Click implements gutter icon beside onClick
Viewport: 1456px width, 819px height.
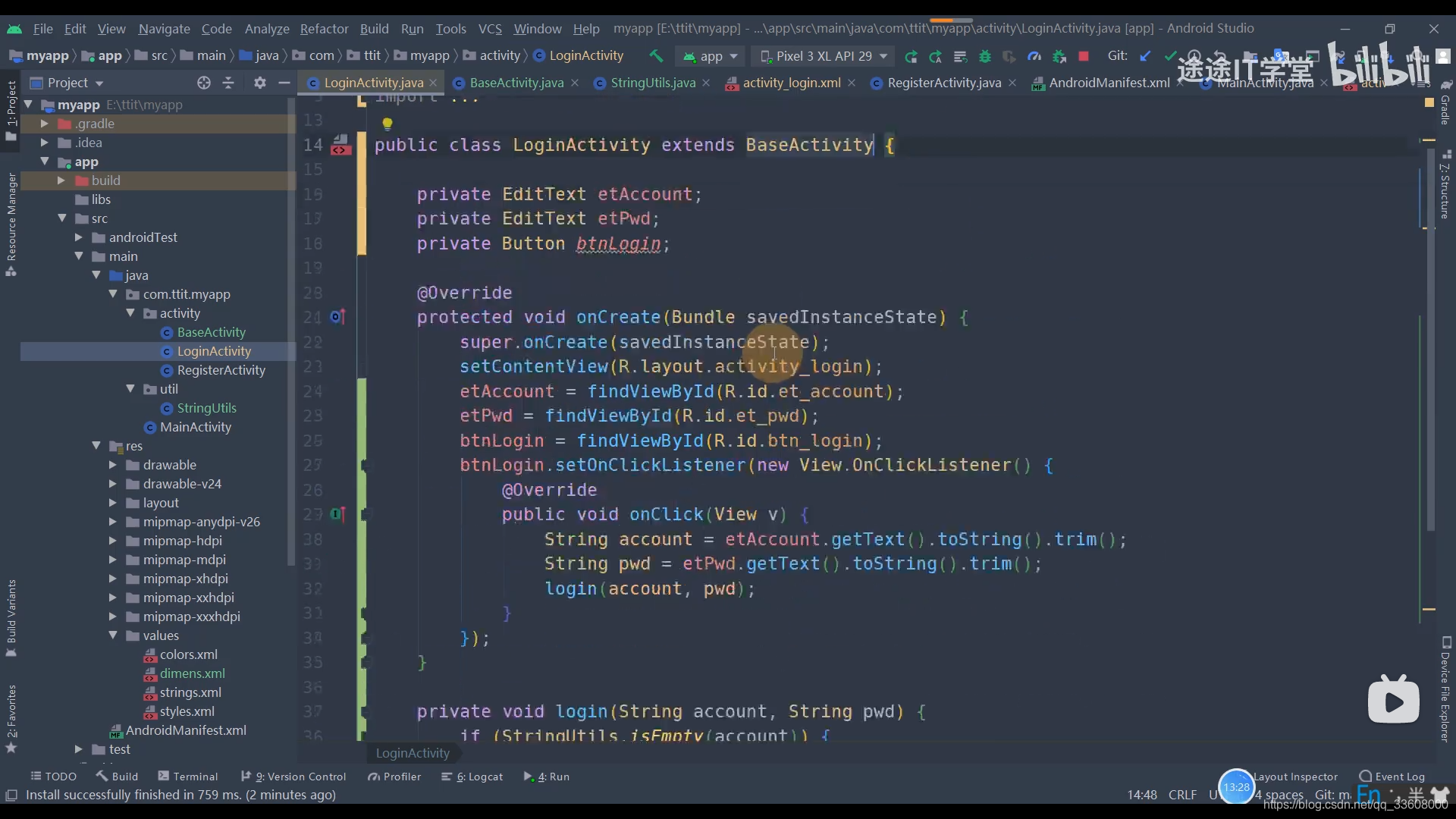[x=338, y=514]
